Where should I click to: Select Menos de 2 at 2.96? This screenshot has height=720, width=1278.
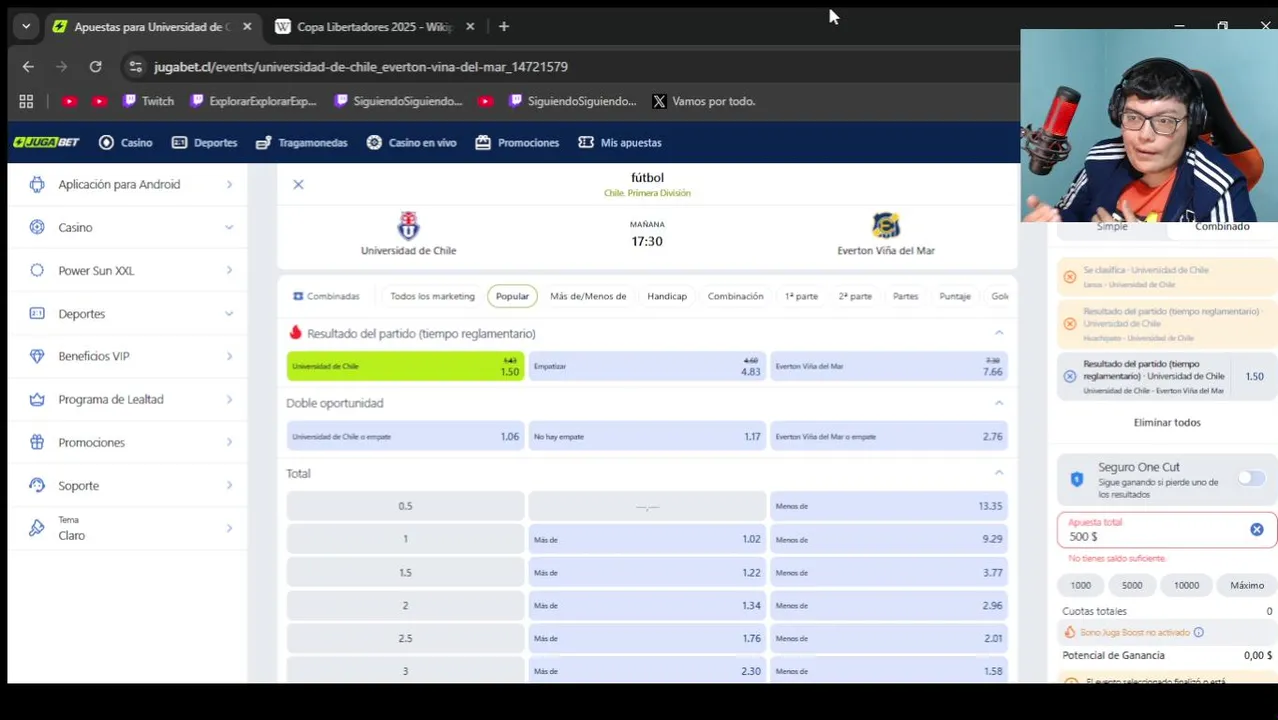(x=889, y=605)
